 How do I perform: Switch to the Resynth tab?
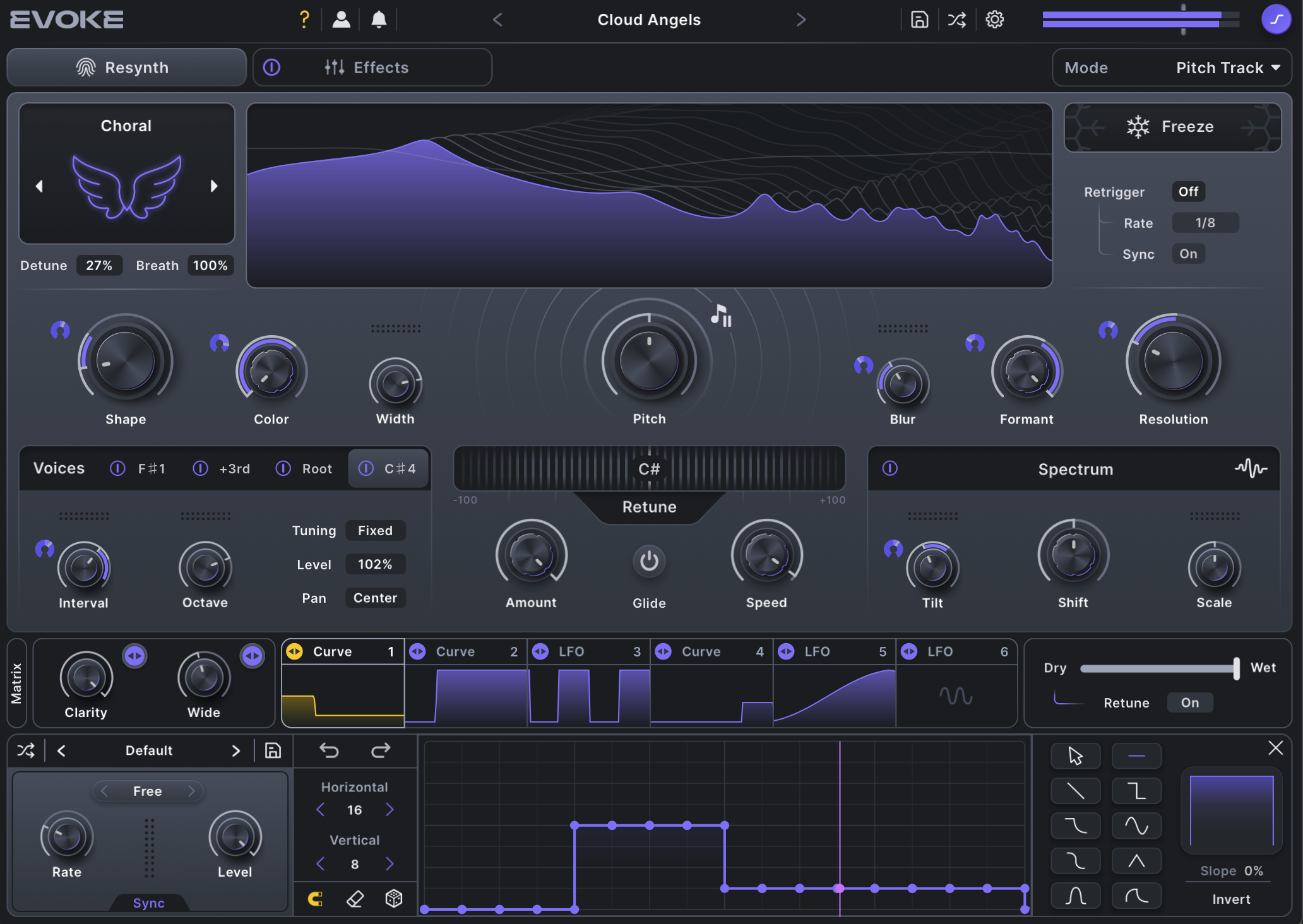click(x=126, y=67)
